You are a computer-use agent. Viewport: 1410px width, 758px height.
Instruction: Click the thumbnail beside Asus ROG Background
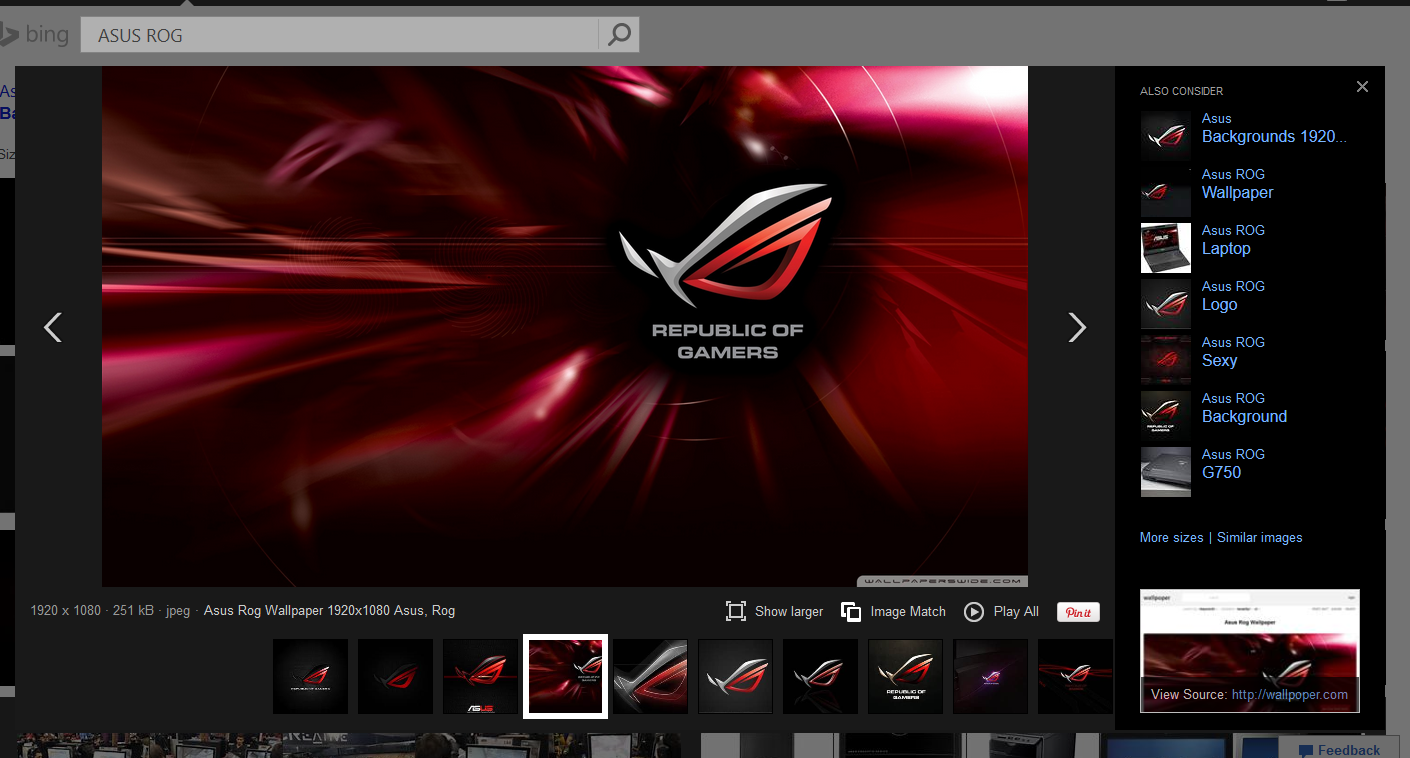1166,415
